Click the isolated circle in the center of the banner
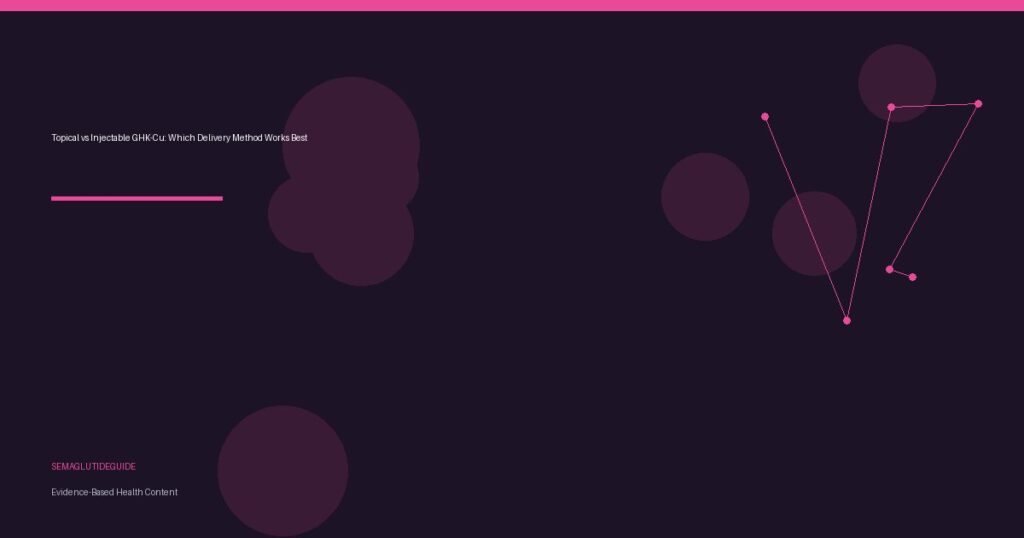 pos(705,197)
